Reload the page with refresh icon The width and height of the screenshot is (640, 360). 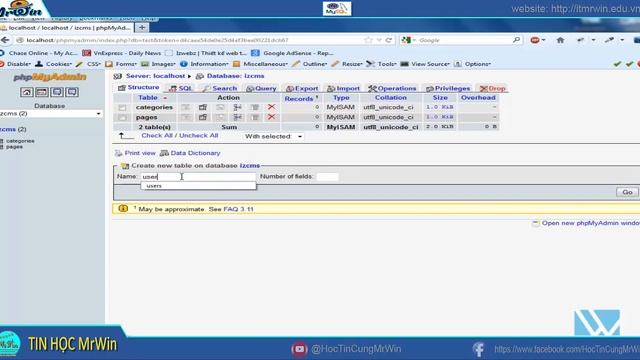click(389, 40)
